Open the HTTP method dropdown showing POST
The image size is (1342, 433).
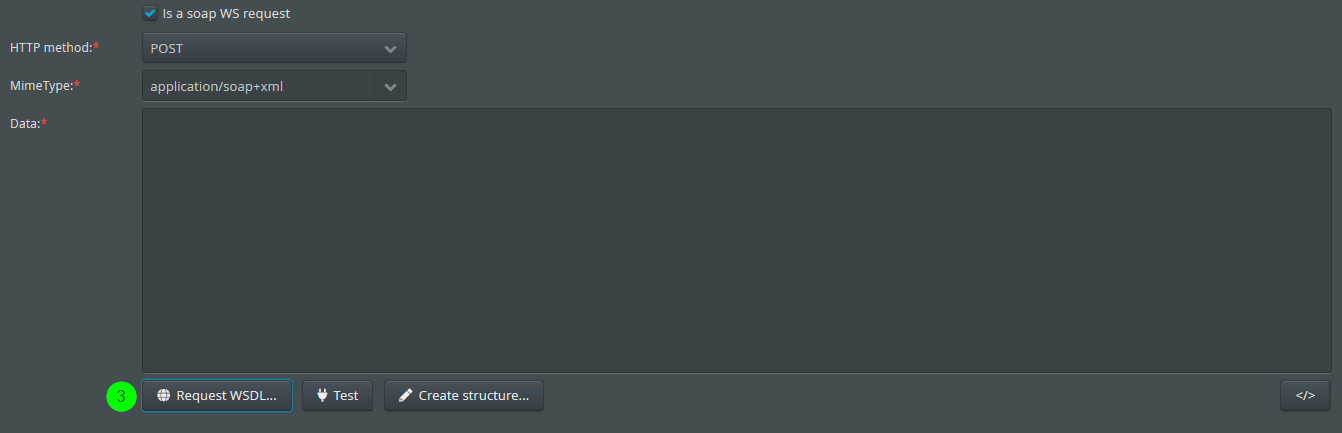pyautogui.click(x=274, y=48)
